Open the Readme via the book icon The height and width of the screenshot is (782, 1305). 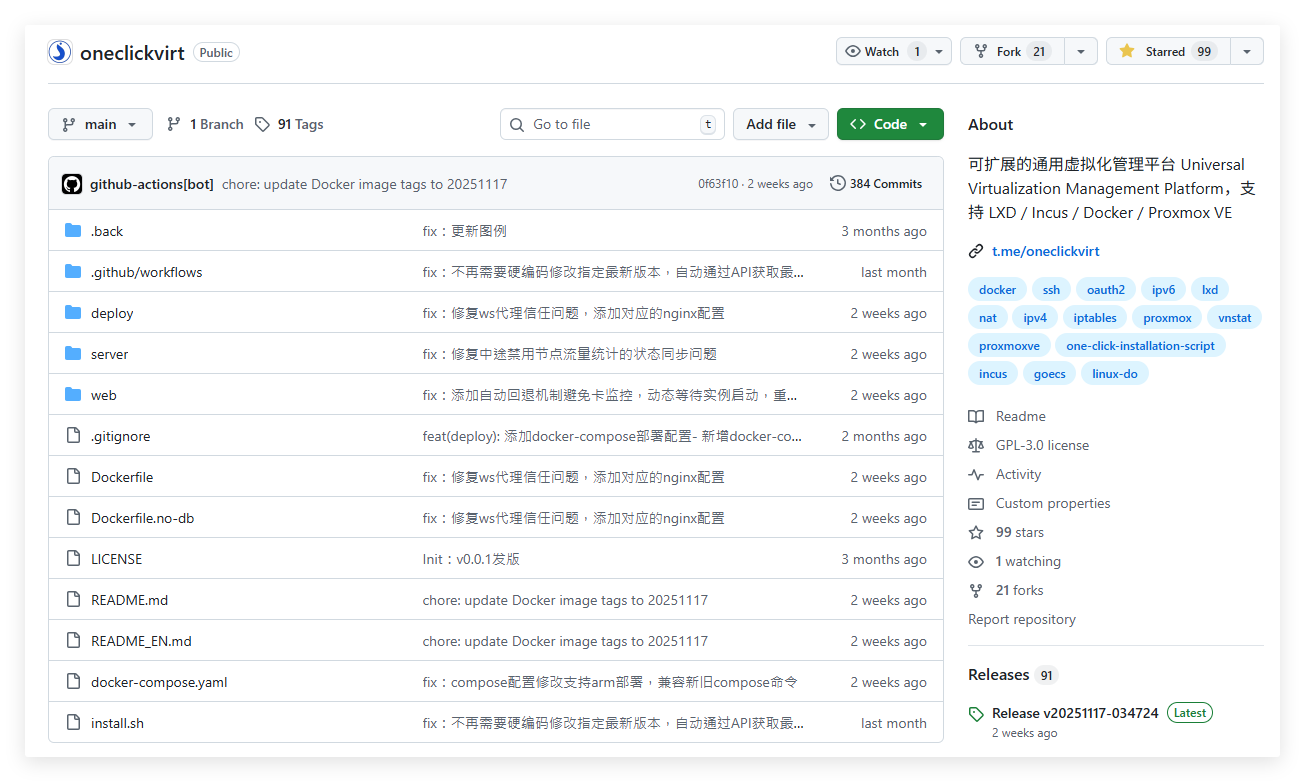click(x=975, y=416)
